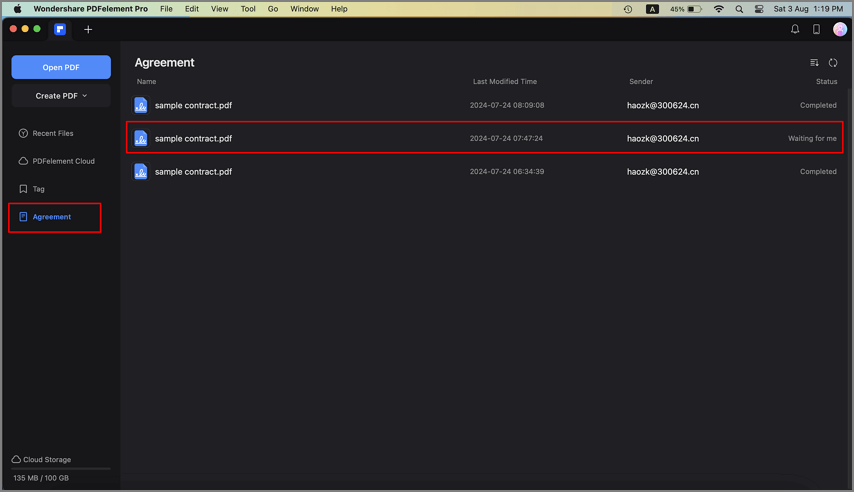Open a new tab with plus icon
The image size is (854, 492).
88,29
